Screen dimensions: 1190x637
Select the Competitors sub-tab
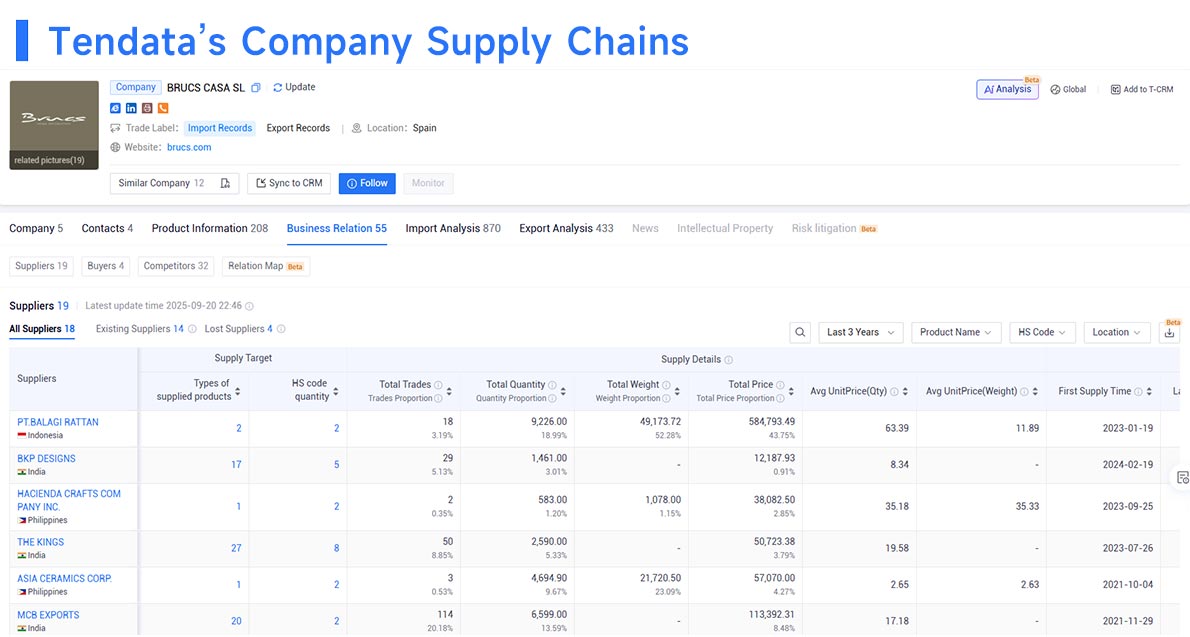coord(175,266)
